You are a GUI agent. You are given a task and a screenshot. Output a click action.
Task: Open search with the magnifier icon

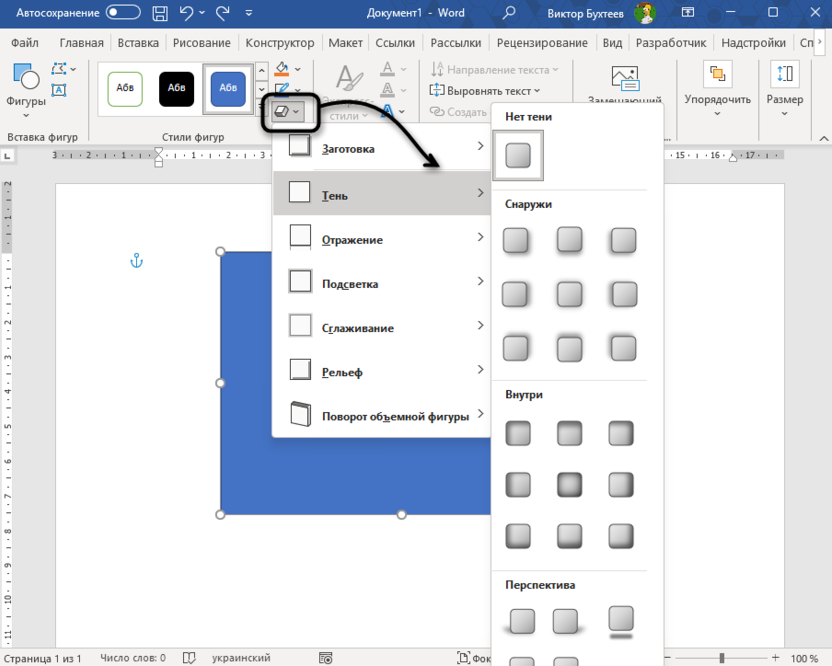[x=509, y=12]
